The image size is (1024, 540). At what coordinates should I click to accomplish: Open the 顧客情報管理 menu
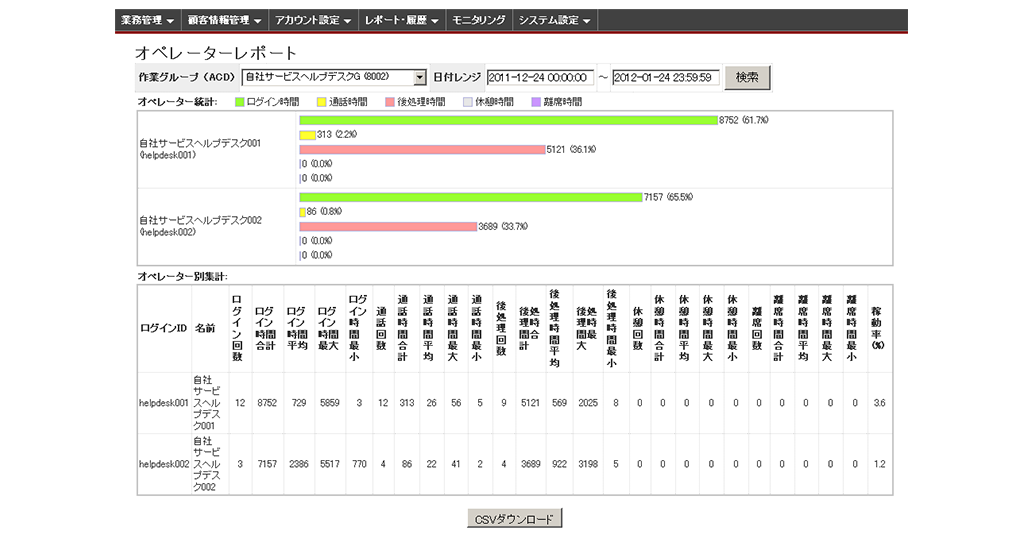click(x=224, y=20)
